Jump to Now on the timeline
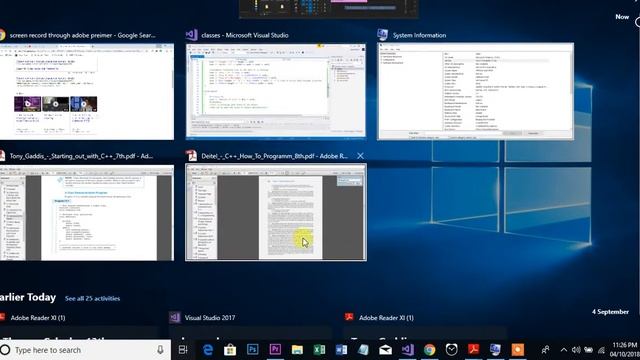 [622, 17]
